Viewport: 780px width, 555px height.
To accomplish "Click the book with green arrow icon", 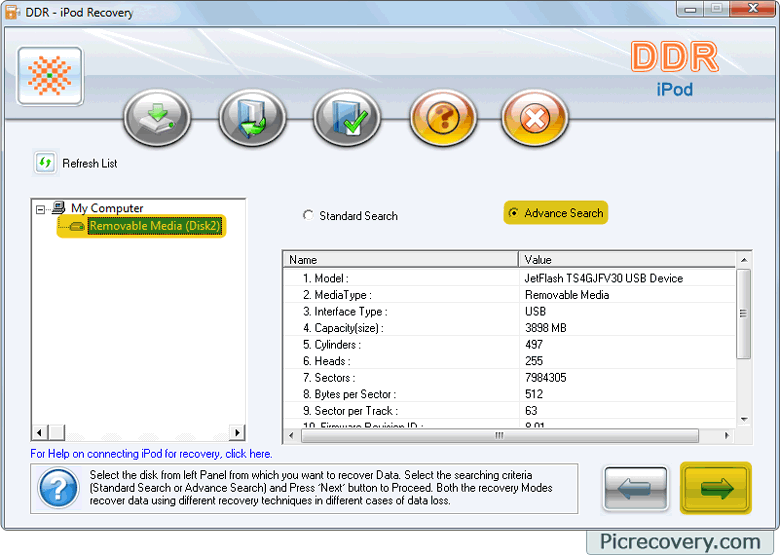I will tap(252, 118).
